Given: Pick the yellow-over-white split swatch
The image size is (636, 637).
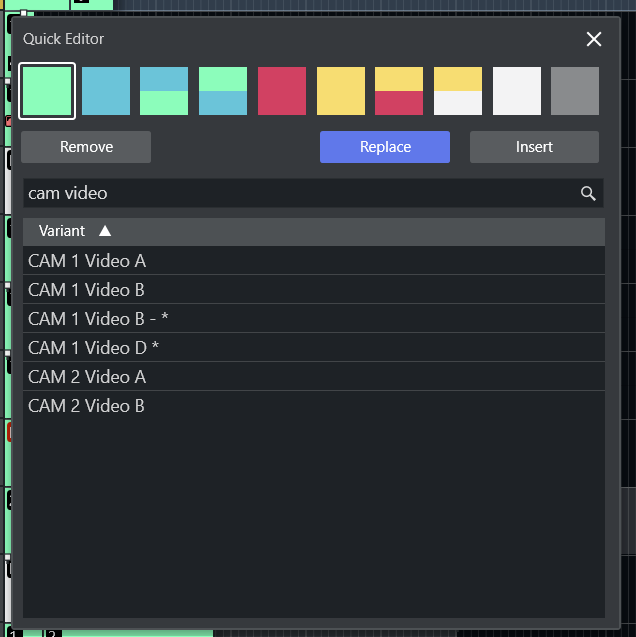Looking at the screenshot, I should [x=458, y=91].
